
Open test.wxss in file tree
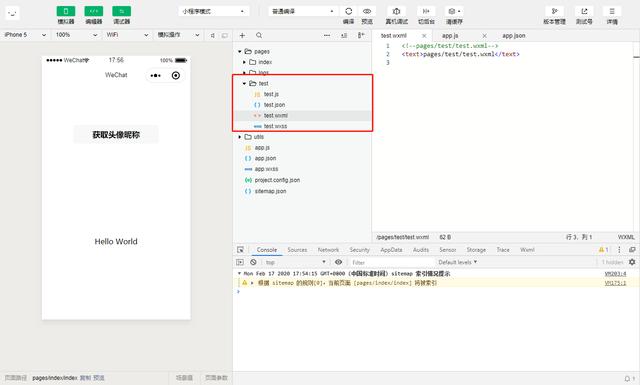click(275, 126)
